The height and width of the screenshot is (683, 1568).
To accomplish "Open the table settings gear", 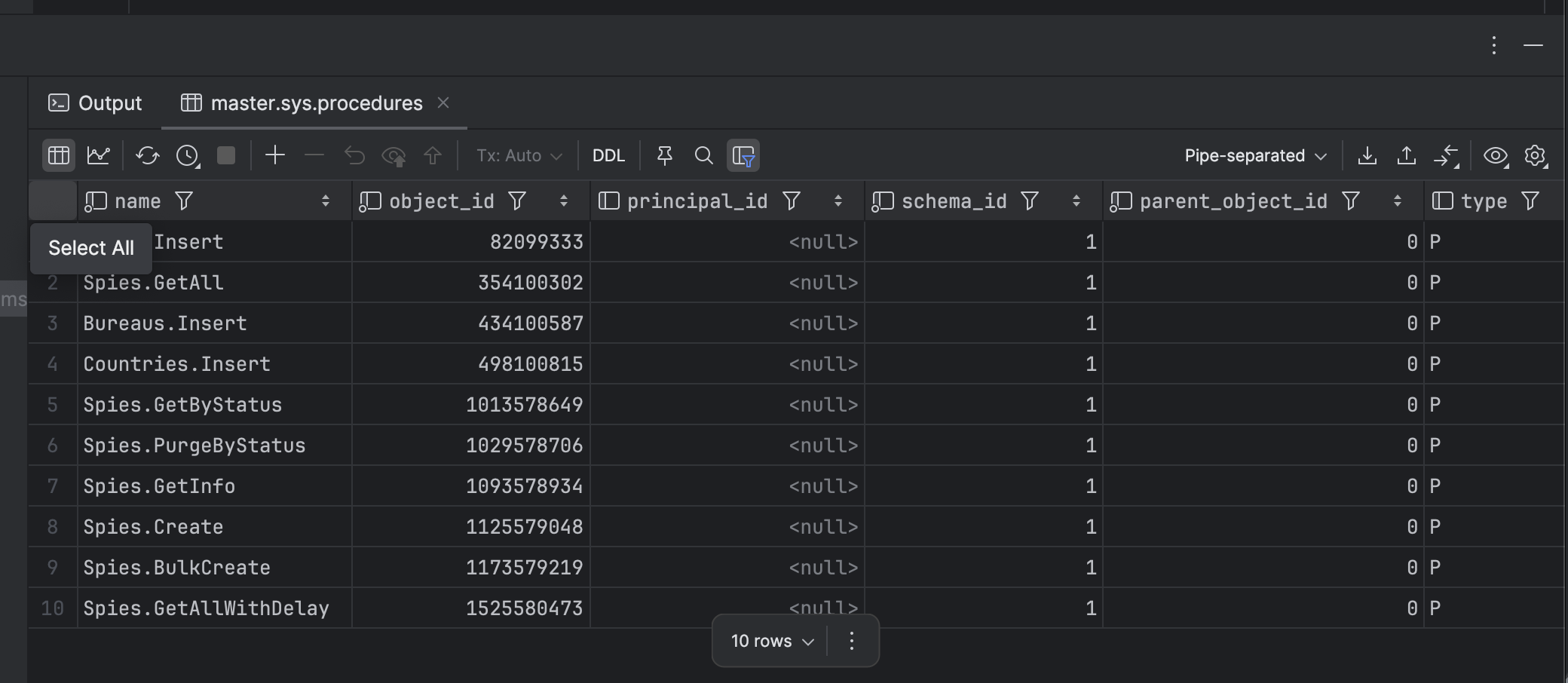I will click(1536, 155).
